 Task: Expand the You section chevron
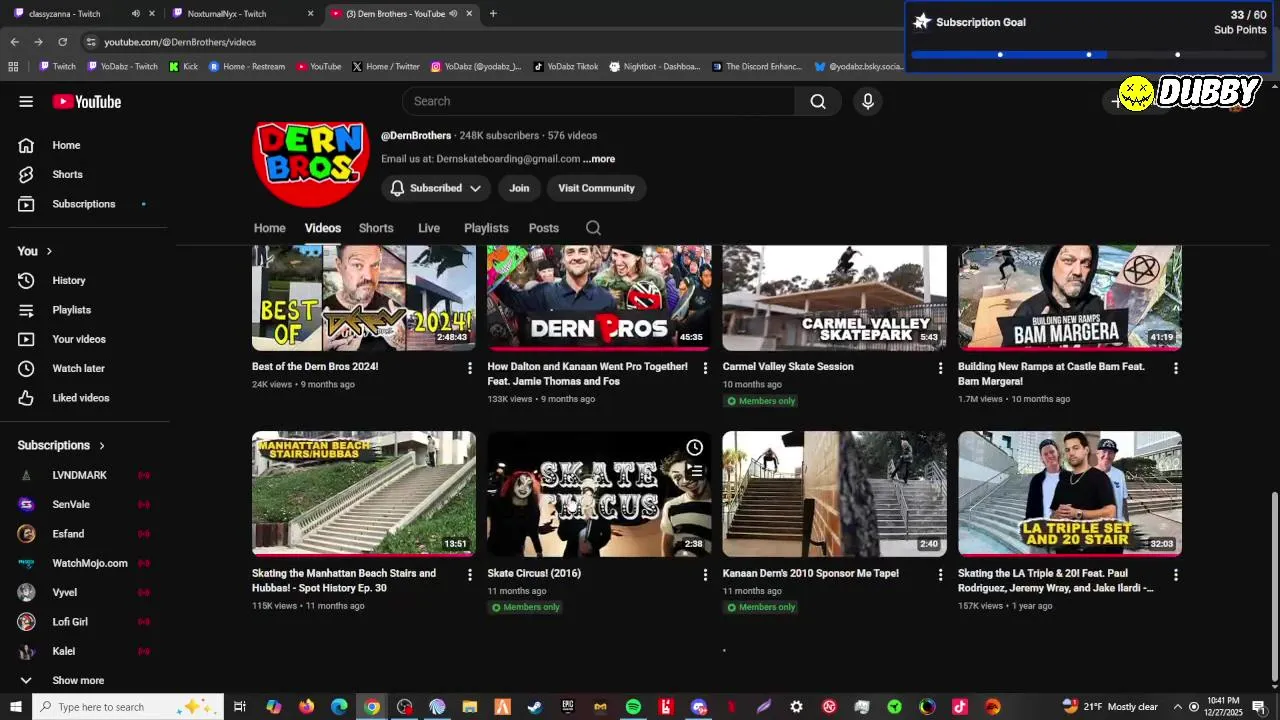pyautogui.click(x=49, y=251)
